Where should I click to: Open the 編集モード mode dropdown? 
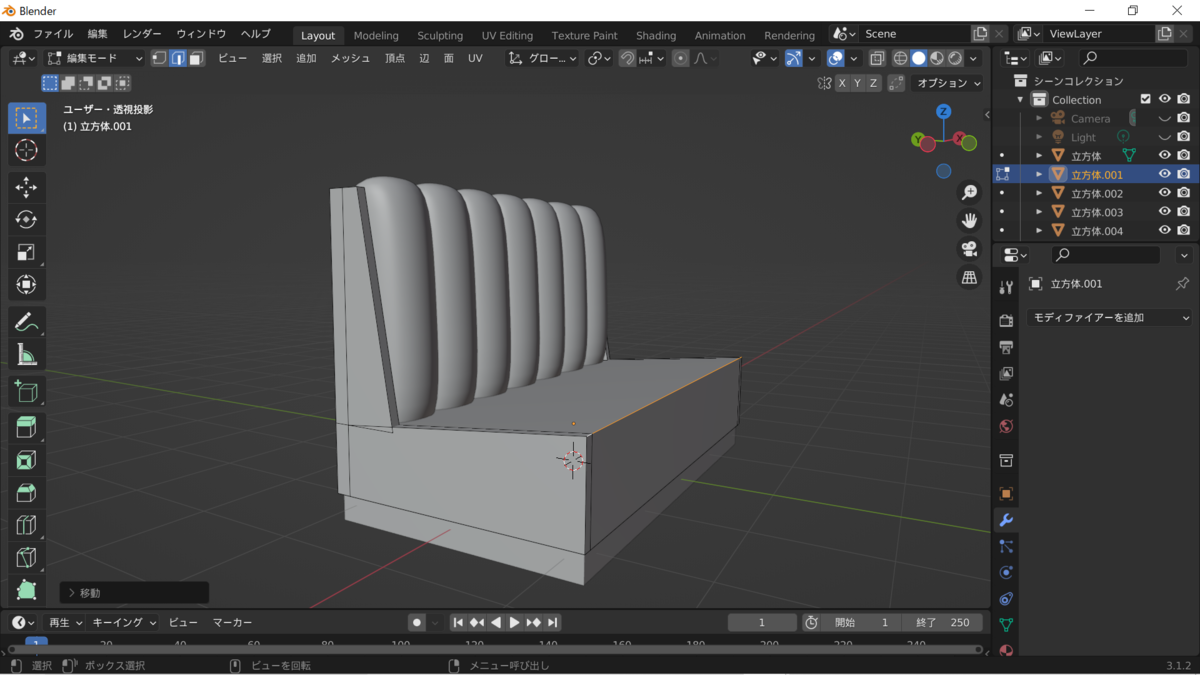96,58
